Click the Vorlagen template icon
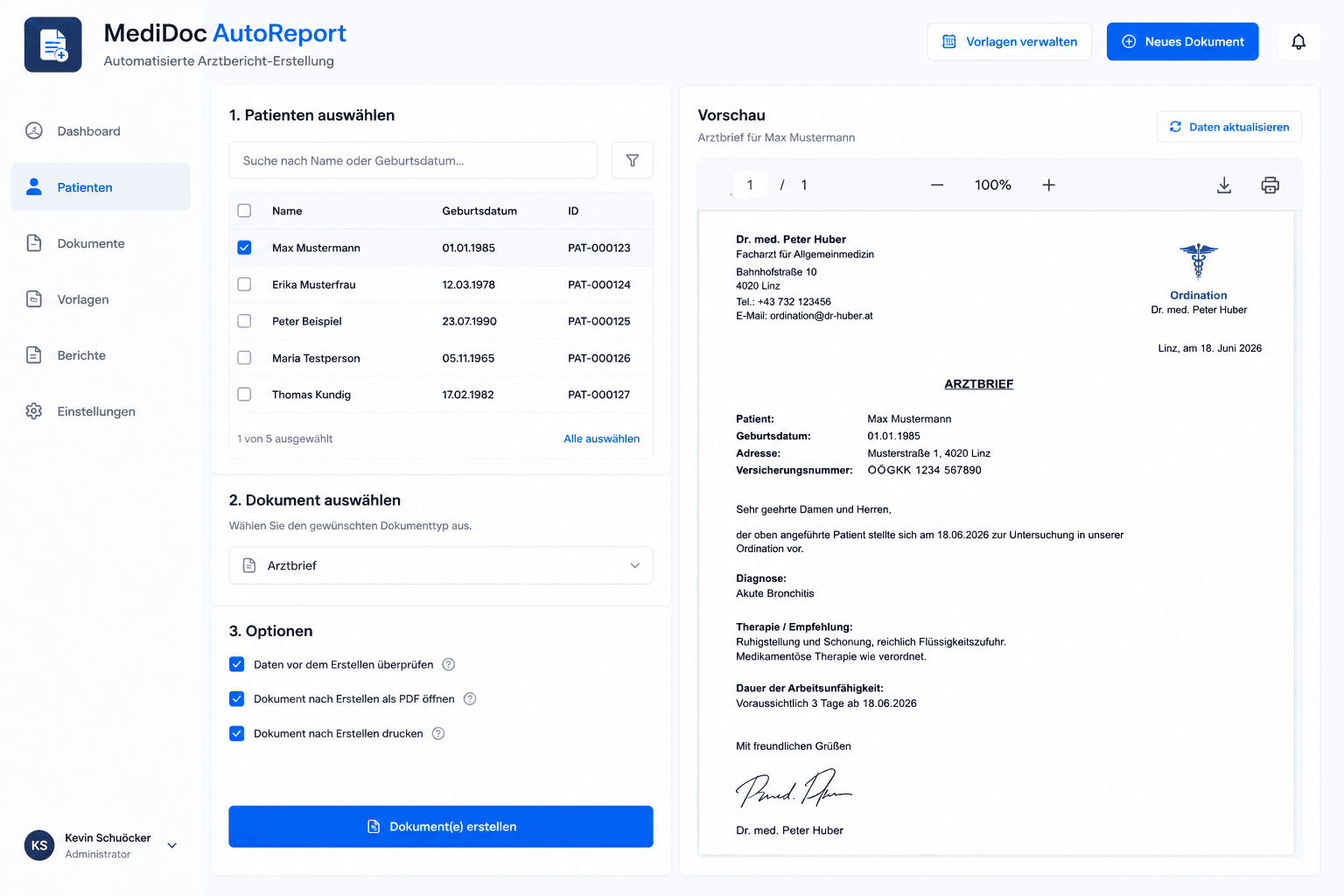The width and height of the screenshot is (1344, 896). click(x=34, y=298)
